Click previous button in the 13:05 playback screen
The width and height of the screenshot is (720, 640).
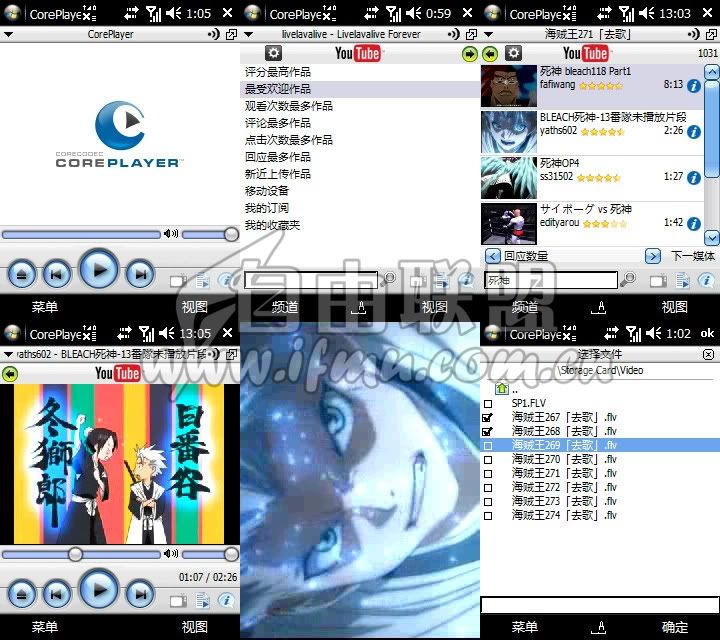tap(57, 594)
